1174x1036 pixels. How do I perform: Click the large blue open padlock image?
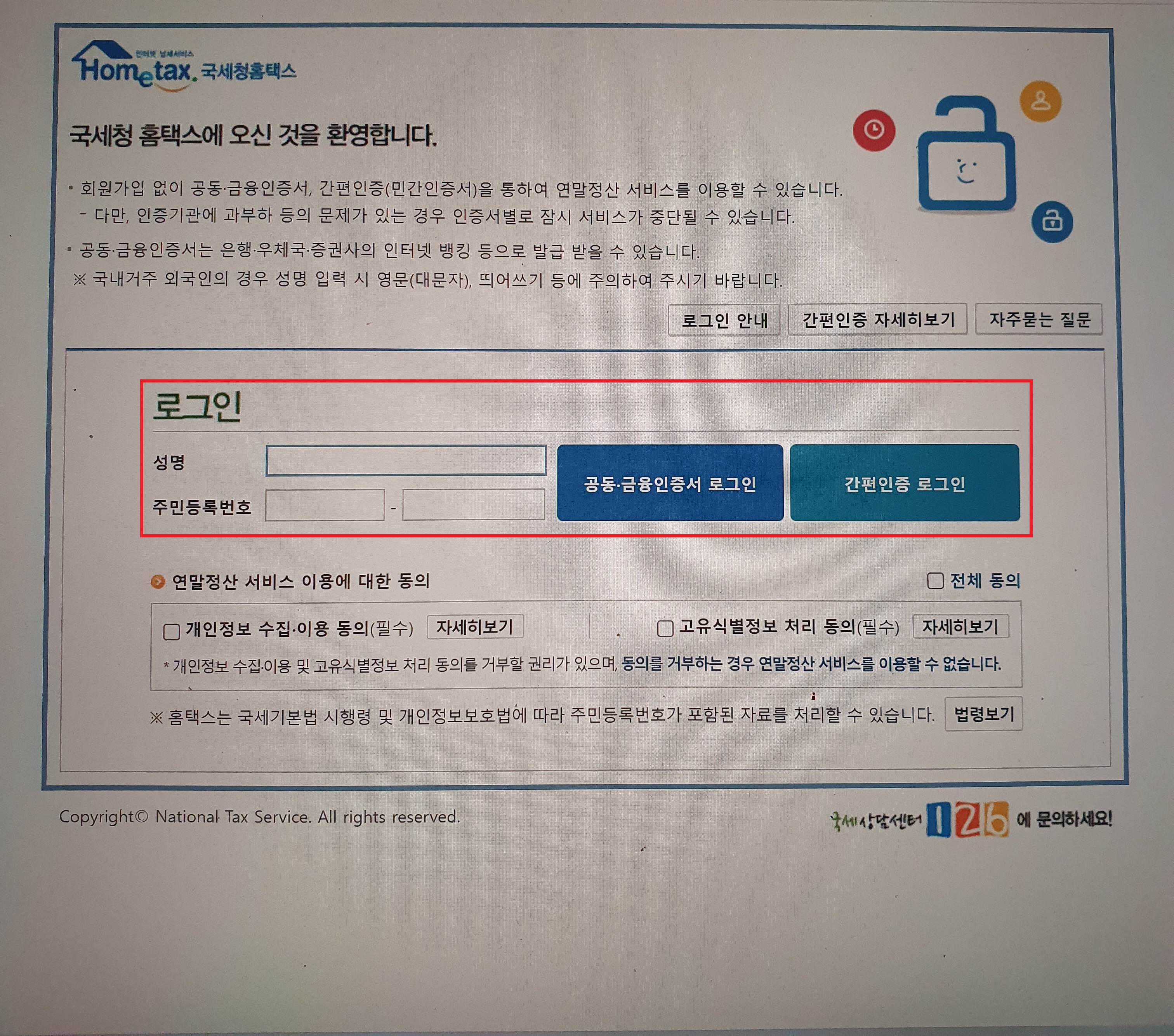click(x=967, y=154)
